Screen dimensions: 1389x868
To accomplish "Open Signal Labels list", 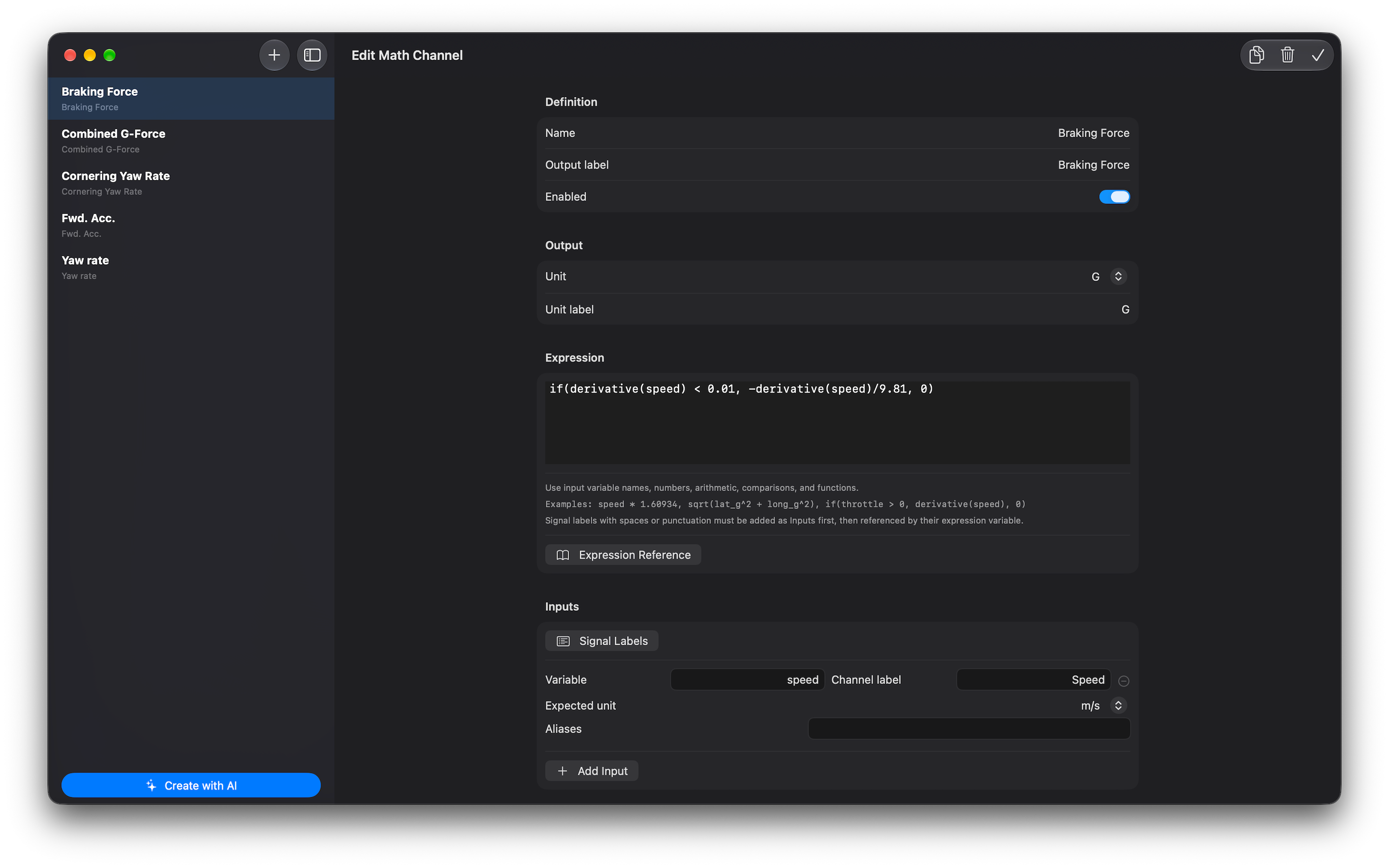I will (601, 641).
